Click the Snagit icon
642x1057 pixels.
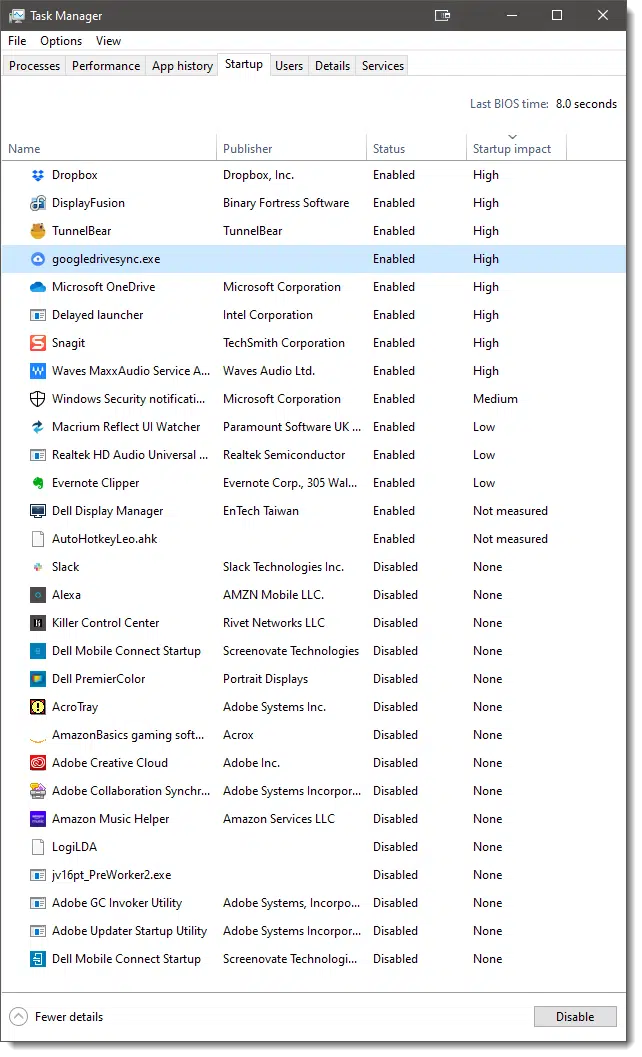[38, 343]
